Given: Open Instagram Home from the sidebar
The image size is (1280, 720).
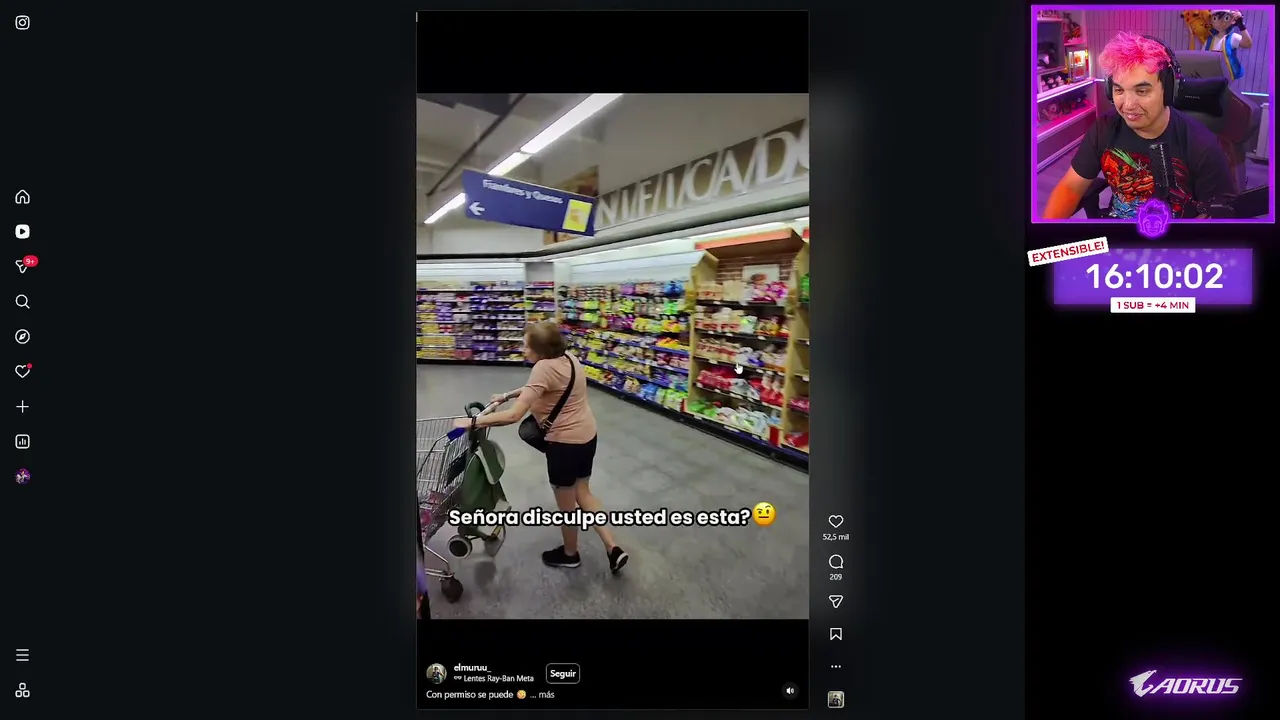Looking at the screenshot, I should click(22, 197).
